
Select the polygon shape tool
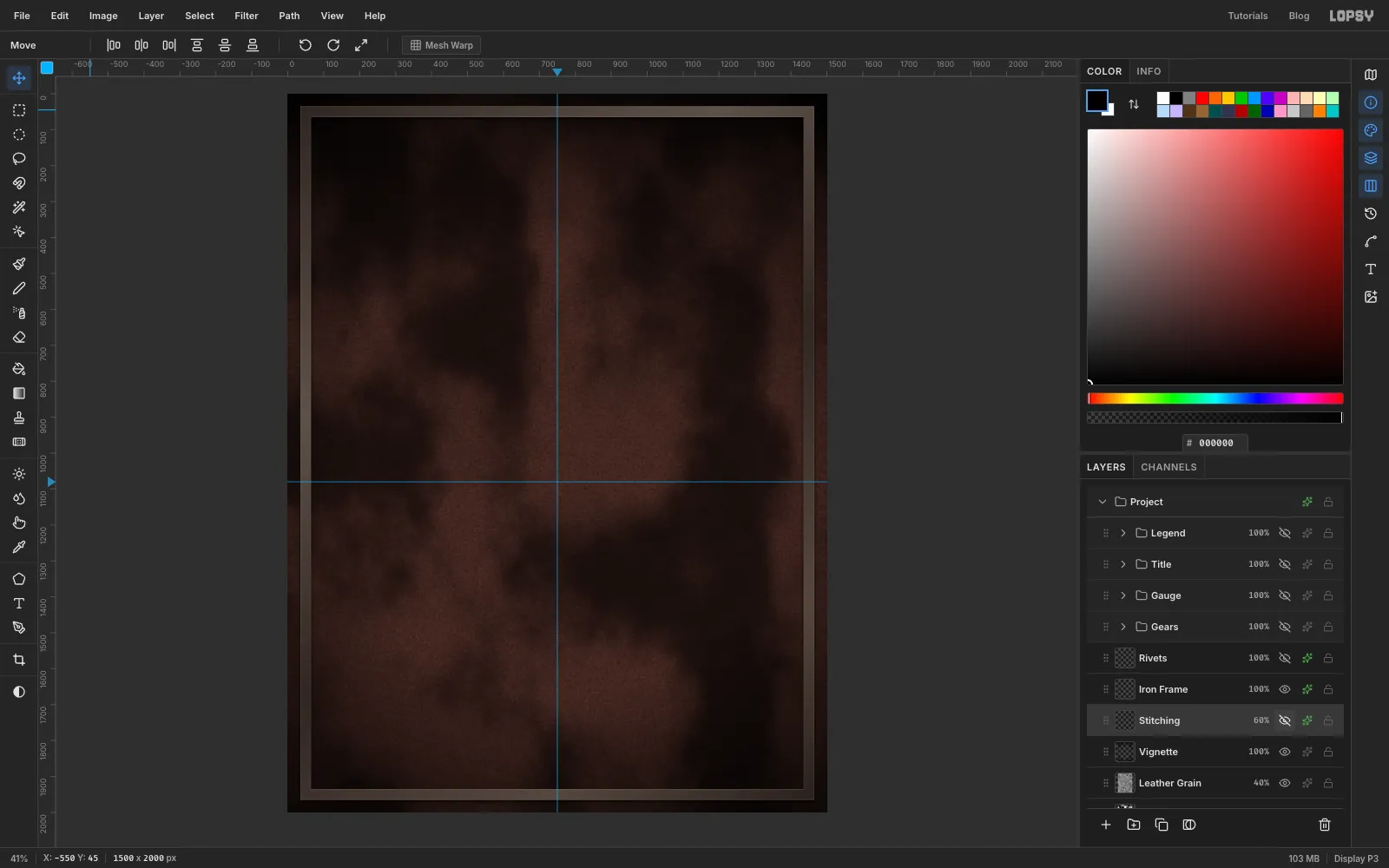(19, 579)
